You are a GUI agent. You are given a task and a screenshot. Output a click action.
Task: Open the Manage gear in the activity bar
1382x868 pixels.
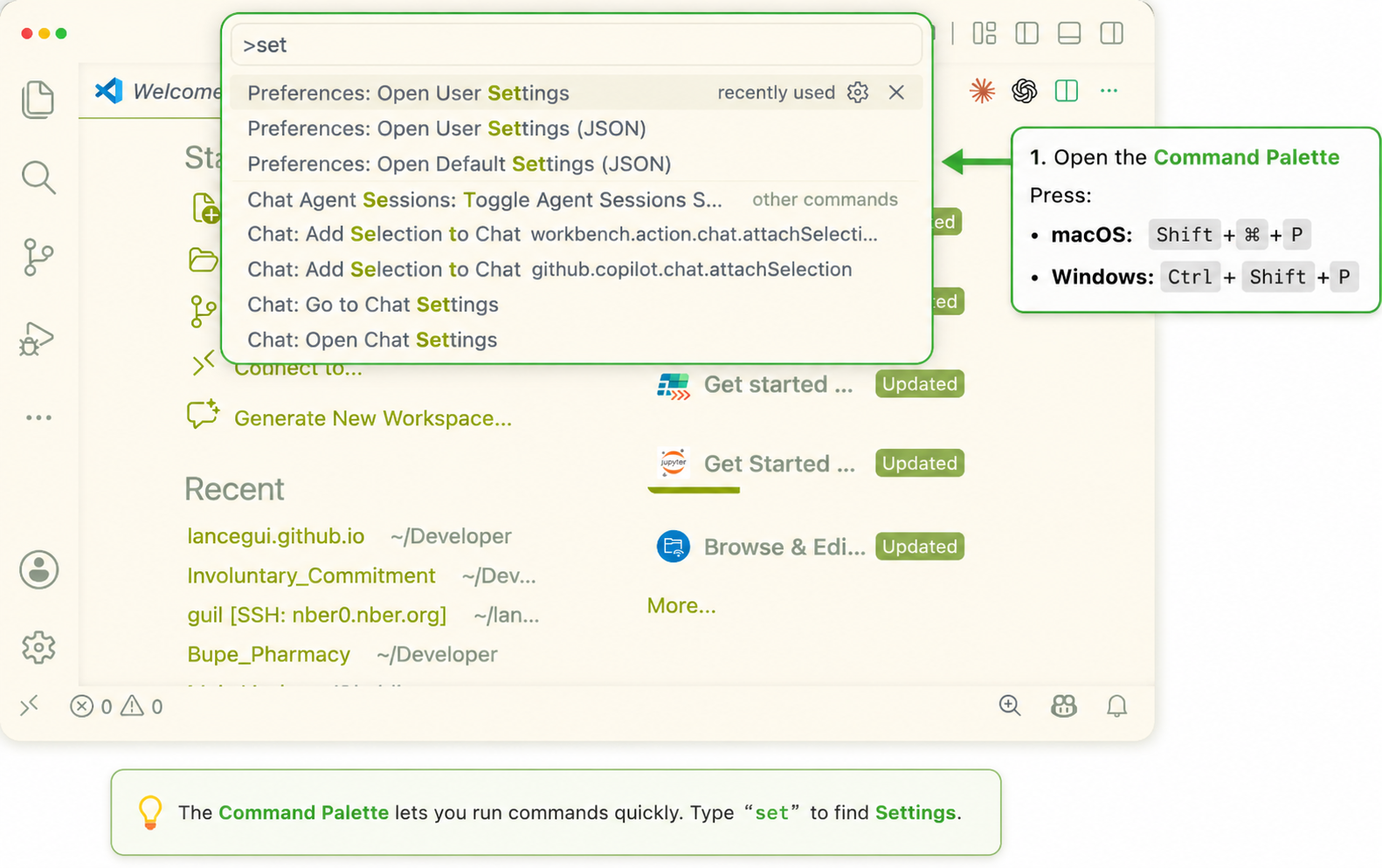pos(38,648)
